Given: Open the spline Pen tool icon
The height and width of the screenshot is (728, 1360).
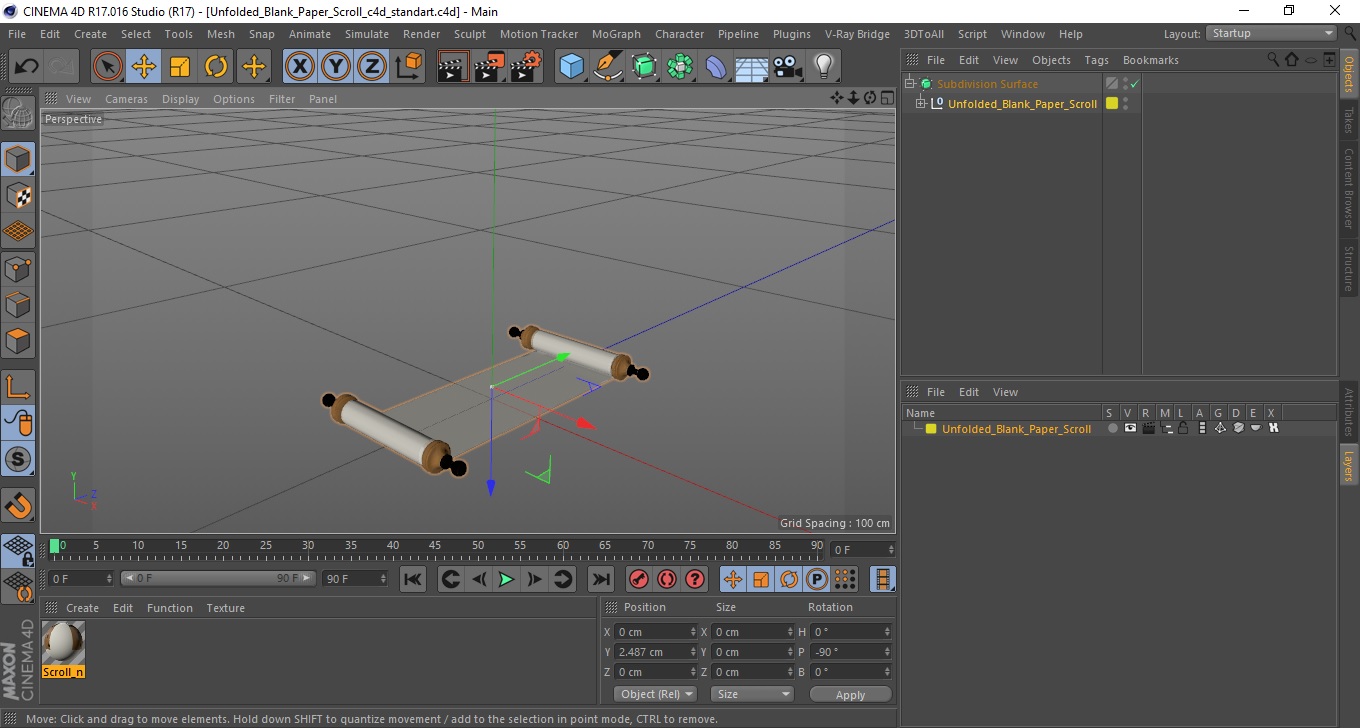Looking at the screenshot, I should pos(608,67).
